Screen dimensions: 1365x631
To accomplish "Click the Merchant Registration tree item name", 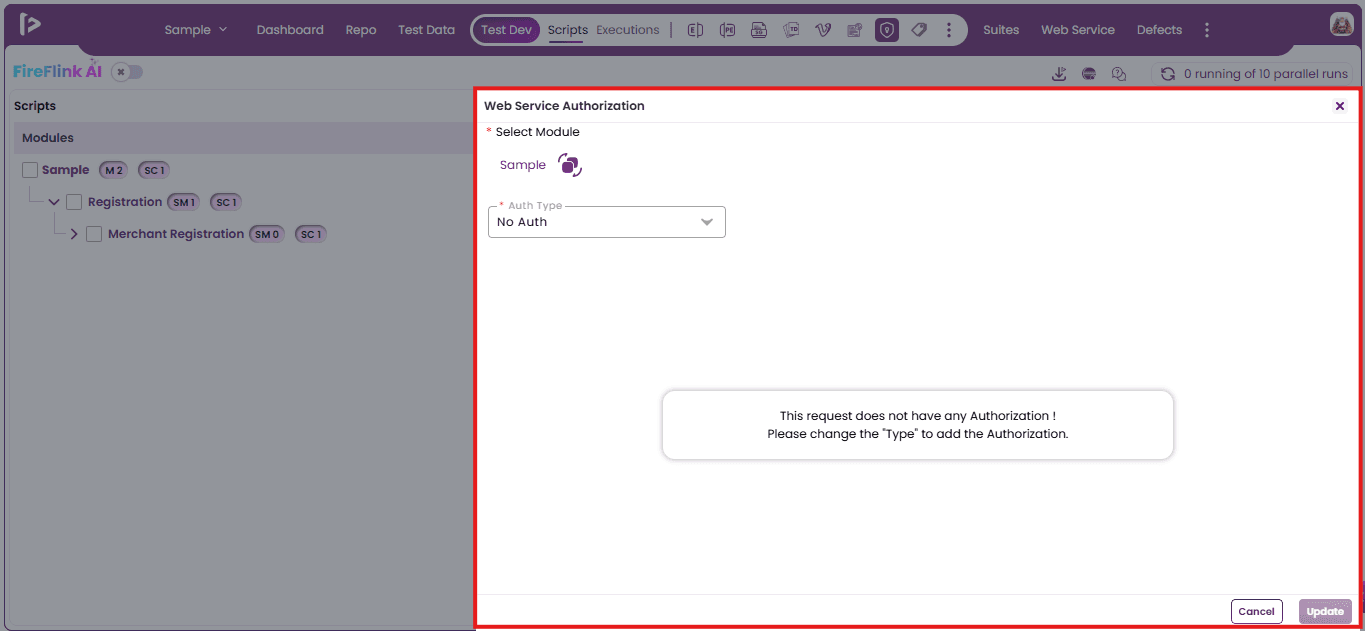I will 176,234.
